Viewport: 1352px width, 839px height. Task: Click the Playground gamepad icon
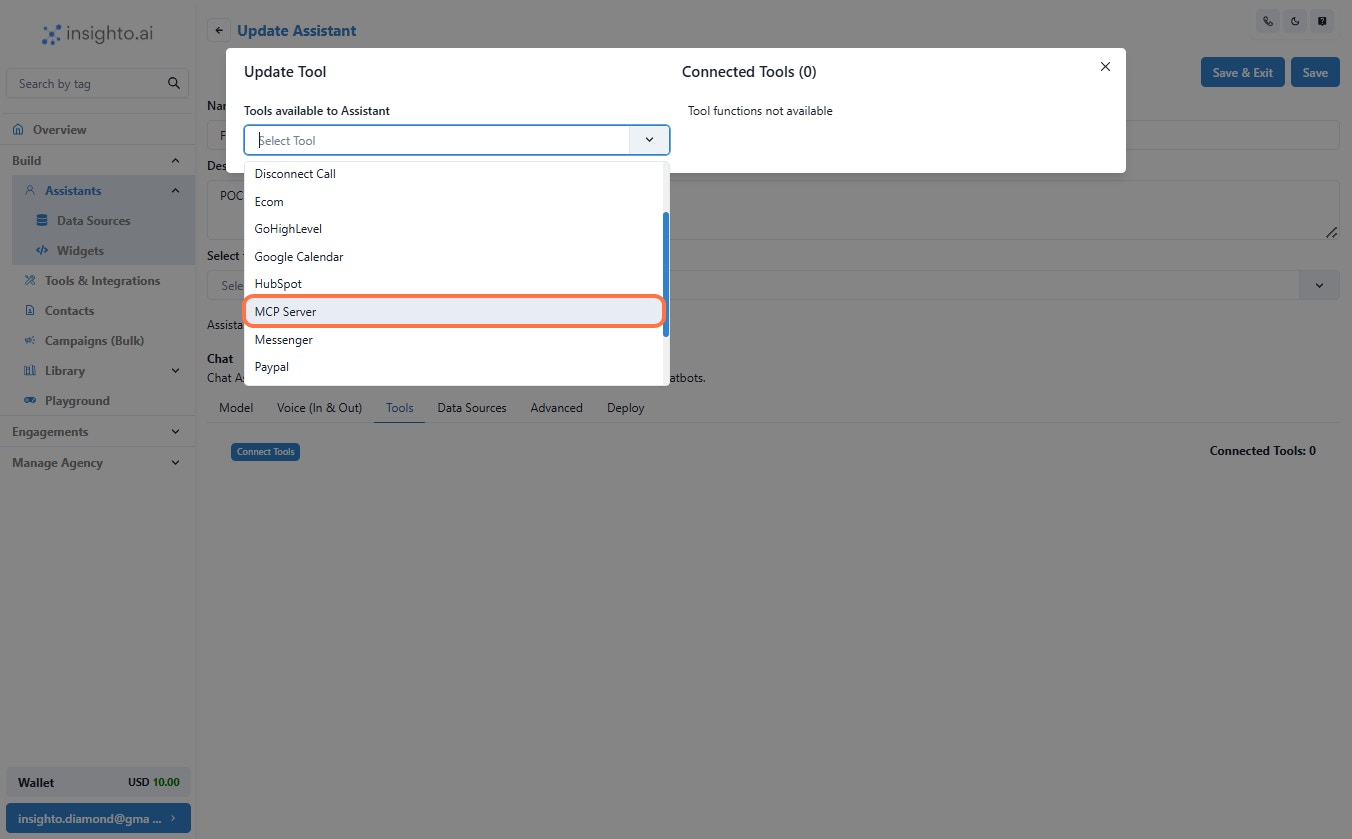(x=30, y=401)
